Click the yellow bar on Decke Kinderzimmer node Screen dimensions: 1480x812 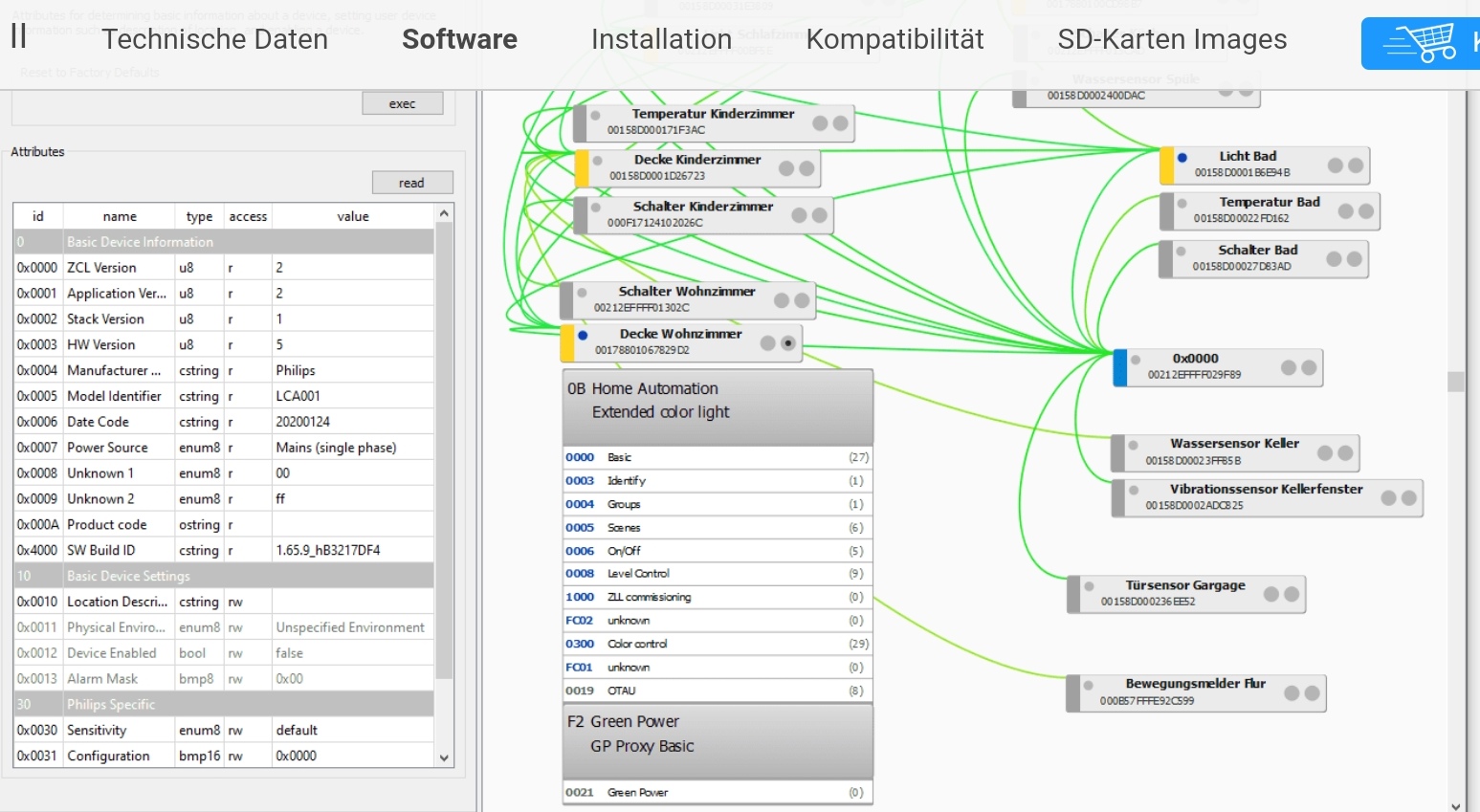click(582, 168)
